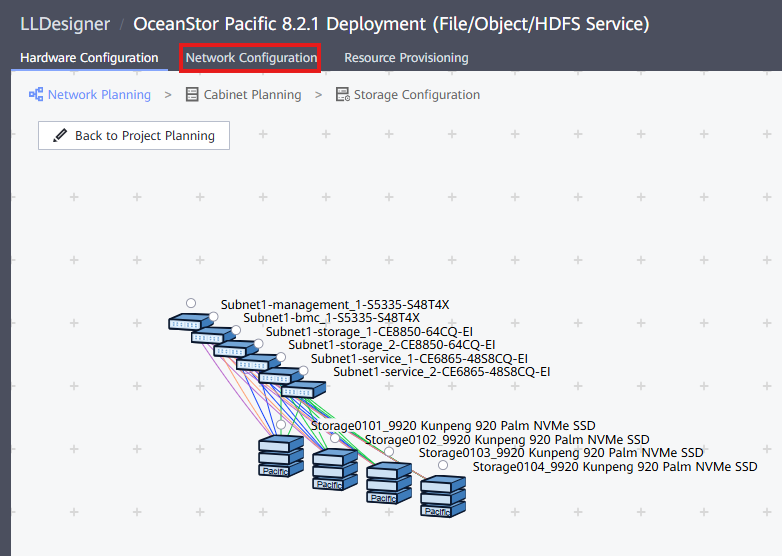The height and width of the screenshot is (556, 782).
Task: Switch to Hardware Configuration tab
Action: [89, 58]
